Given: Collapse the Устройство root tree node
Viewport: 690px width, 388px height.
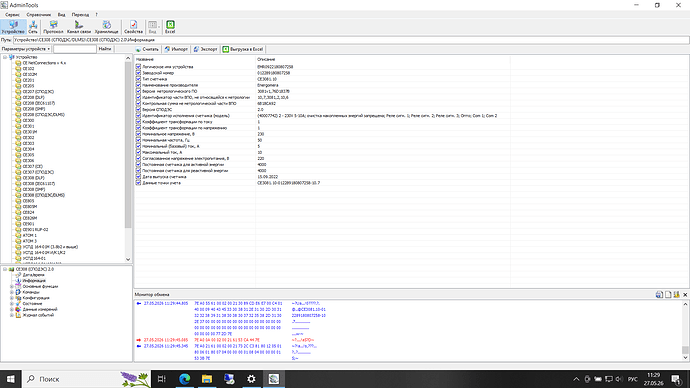Looking at the screenshot, I should click(5, 57).
